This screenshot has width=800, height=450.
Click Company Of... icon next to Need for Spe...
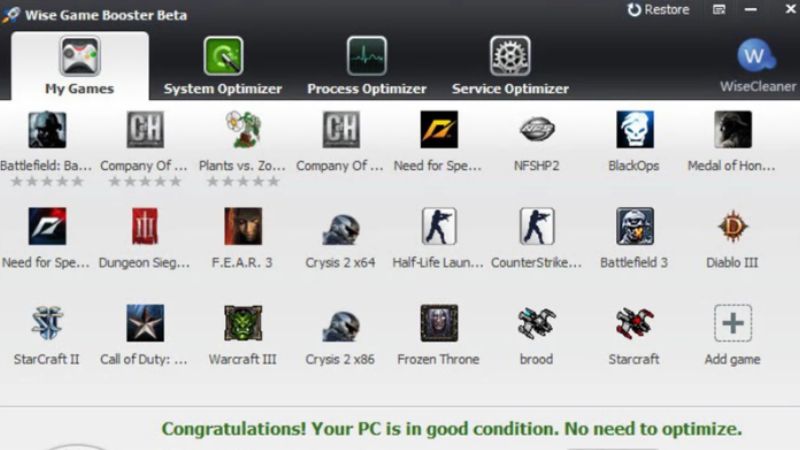point(341,130)
